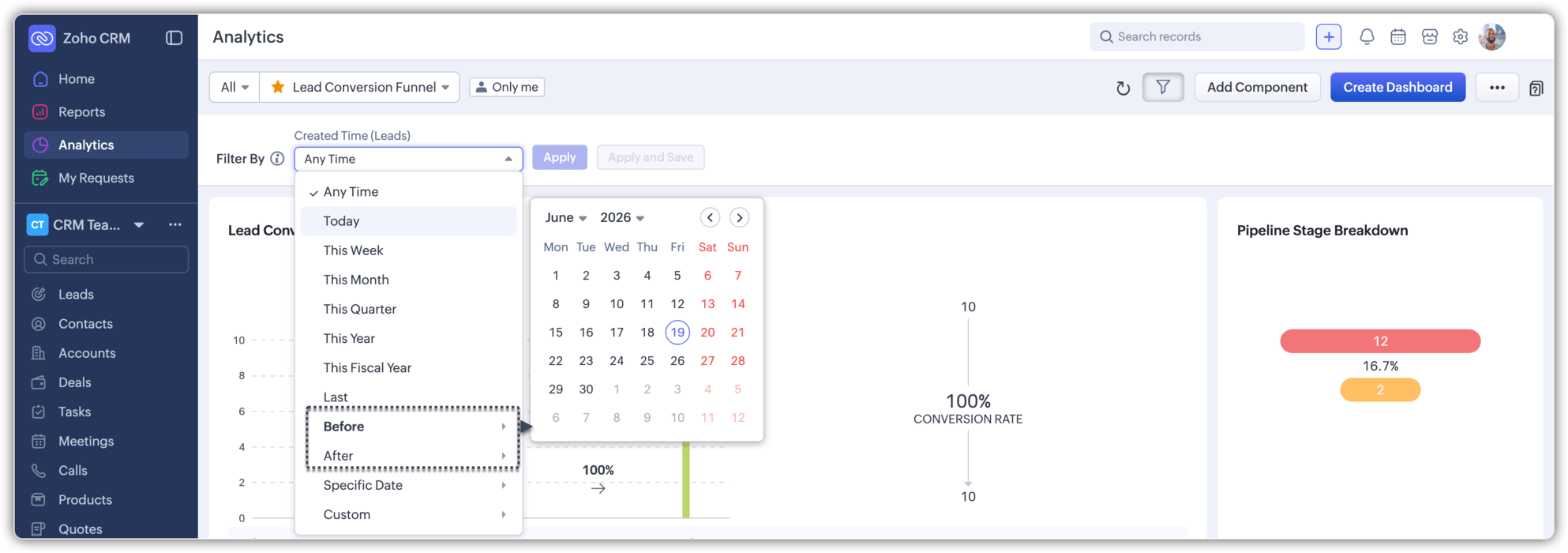Toggle the filter funnel icon
The image size is (1568, 553).
pyautogui.click(x=1163, y=87)
